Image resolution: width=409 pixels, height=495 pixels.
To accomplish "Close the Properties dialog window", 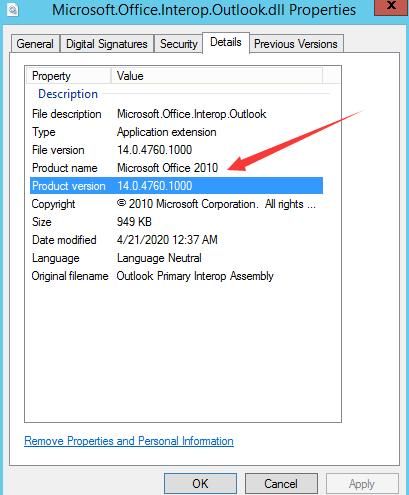I will tap(391, 7).
